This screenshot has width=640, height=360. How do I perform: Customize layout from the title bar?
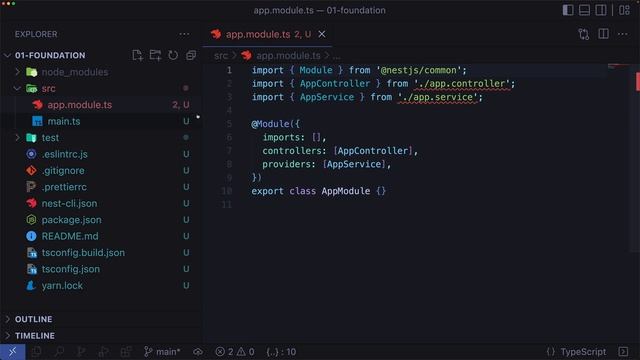point(624,10)
